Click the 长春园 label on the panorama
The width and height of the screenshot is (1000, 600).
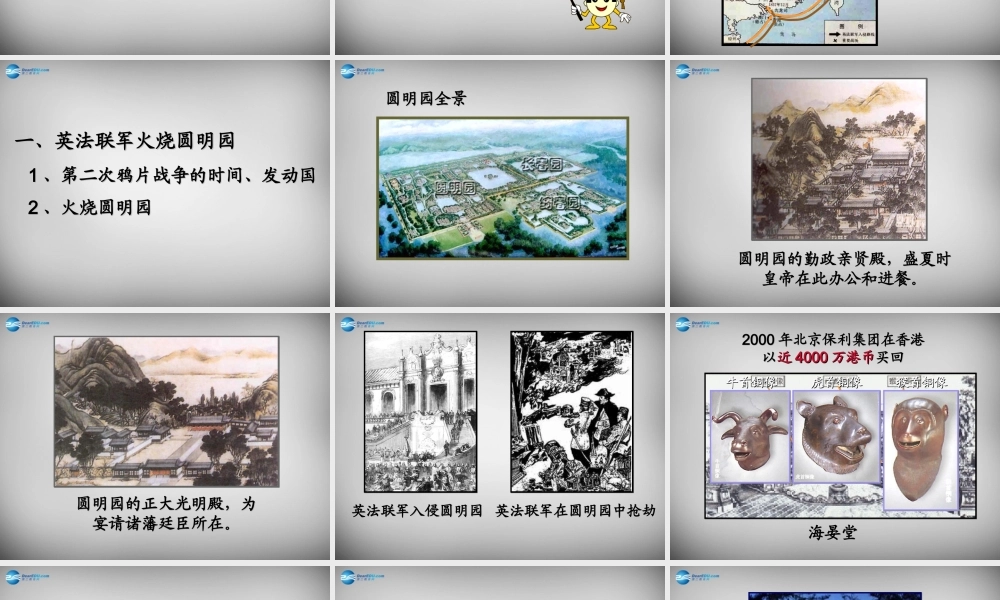coord(543,165)
